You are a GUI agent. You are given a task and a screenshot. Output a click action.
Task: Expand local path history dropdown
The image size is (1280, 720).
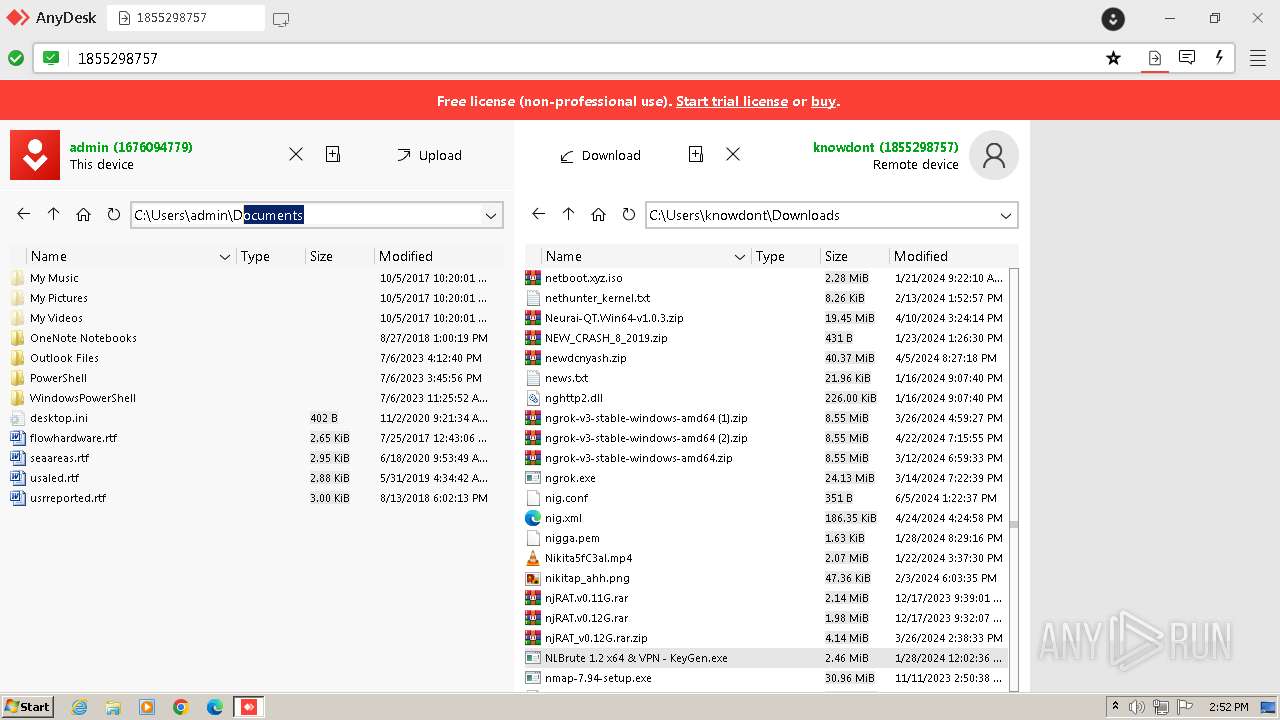[491, 215]
